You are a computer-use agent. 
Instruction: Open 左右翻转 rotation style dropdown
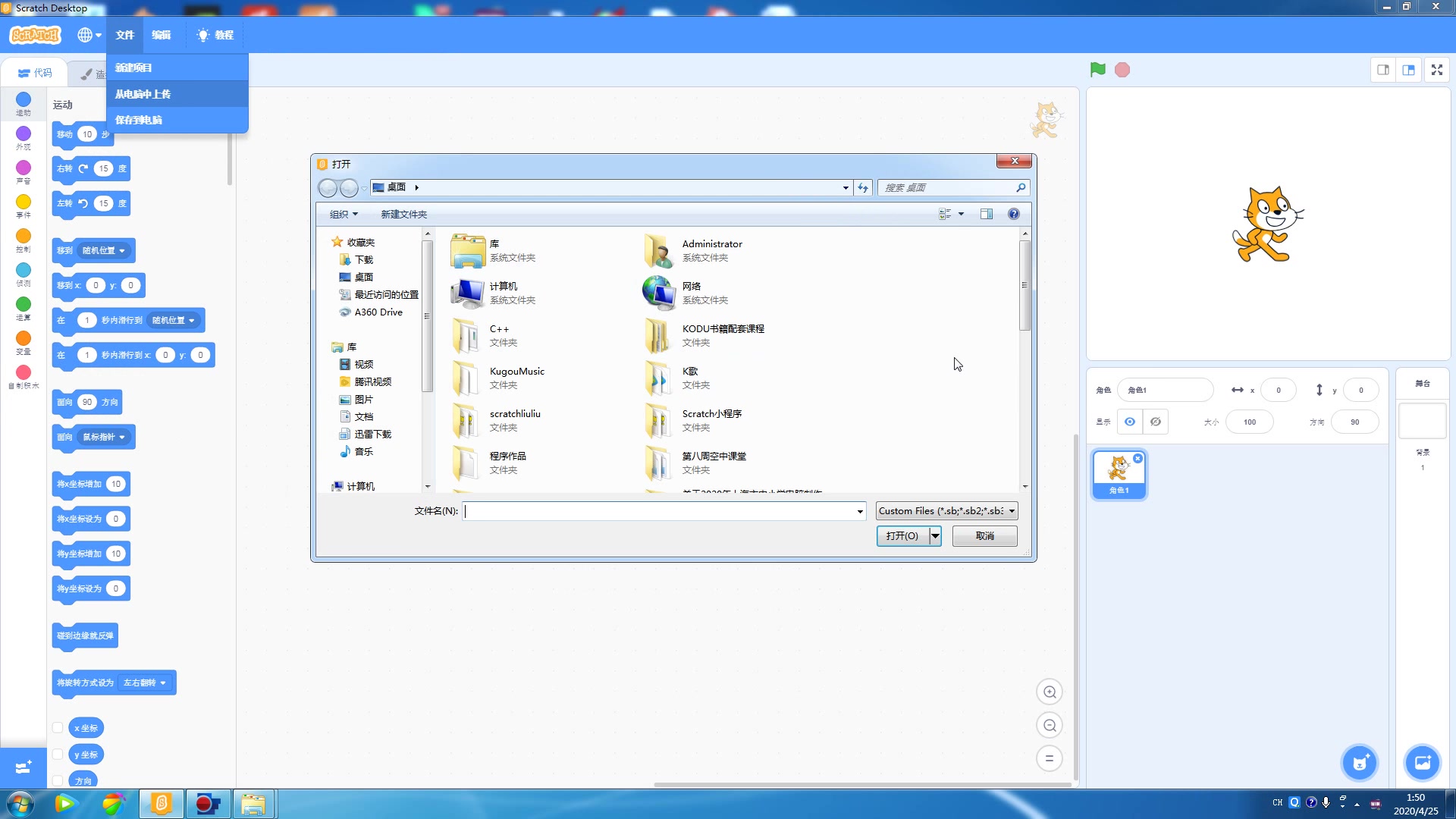coord(145,682)
